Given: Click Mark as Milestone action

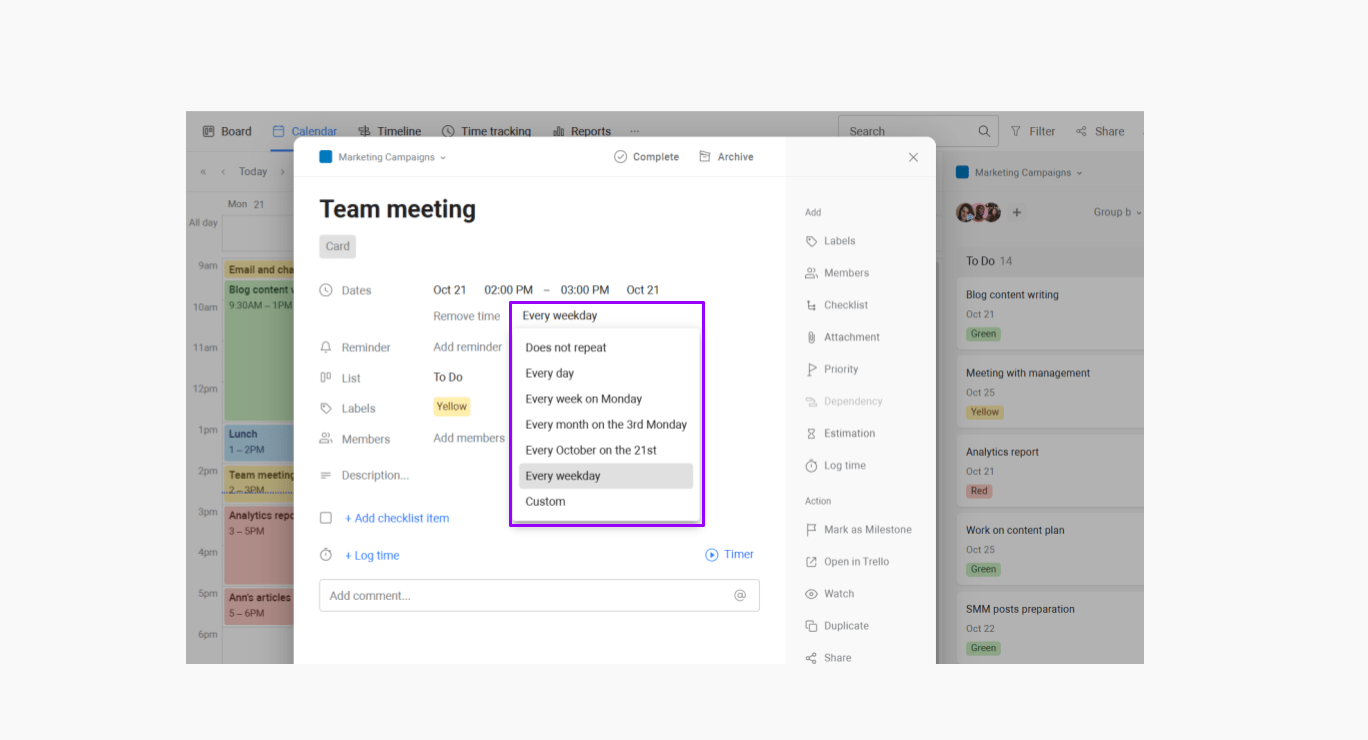Looking at the screenshot, I should tap(866, 529).
